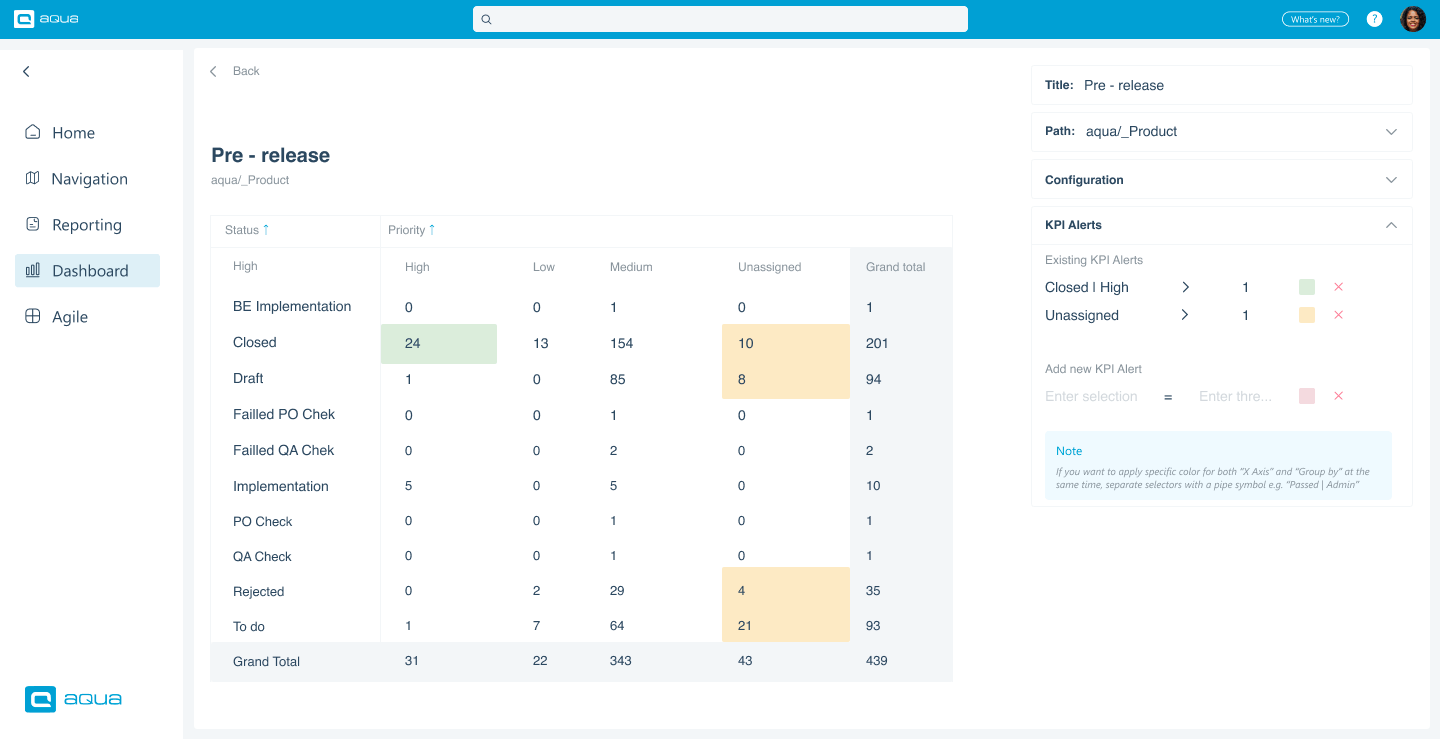
Task: Select the Implementation row label
Action: tap(281, 487)
